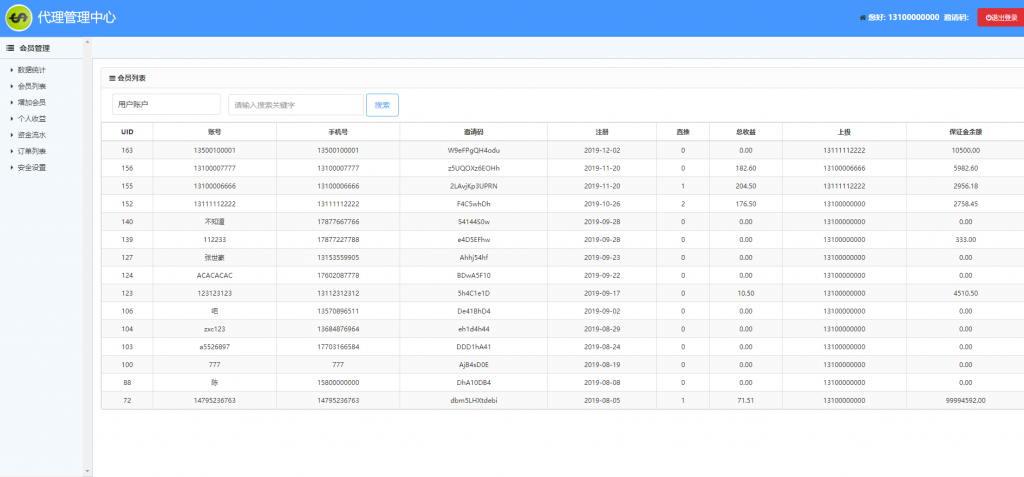1024x477 pixels.
Task: Open 会员列表 in the sidebar menu
Action: pos(32,86)
